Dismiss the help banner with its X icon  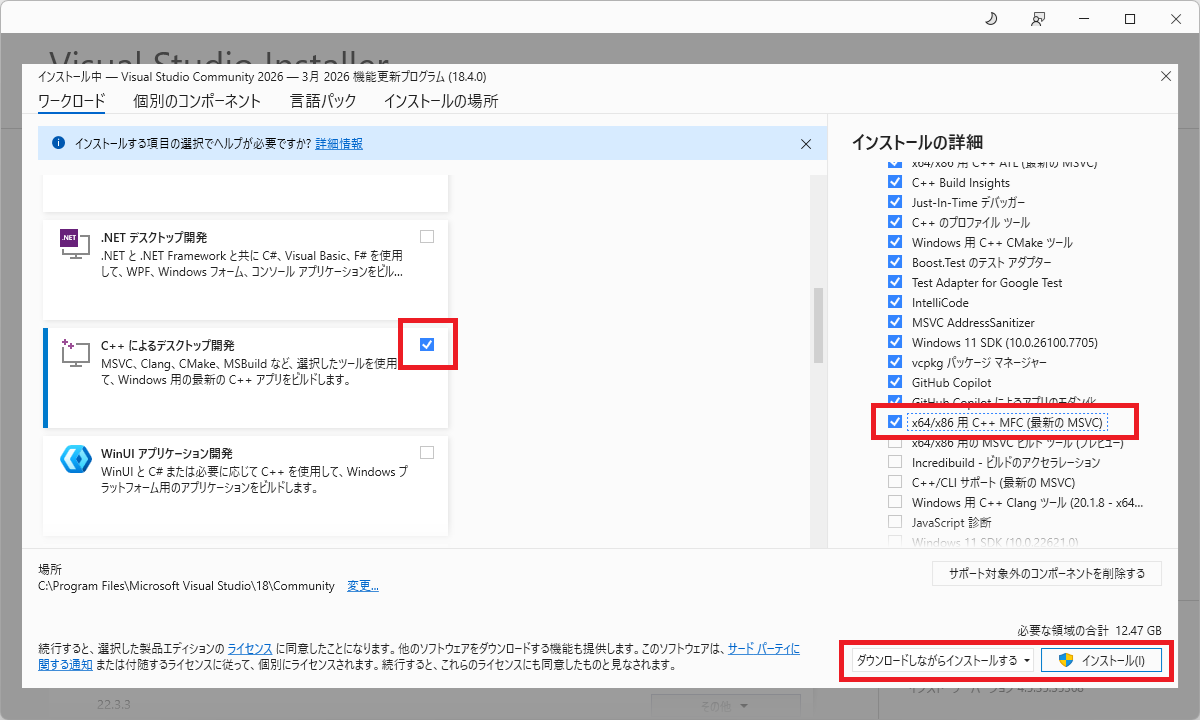(x=806, y=144)
